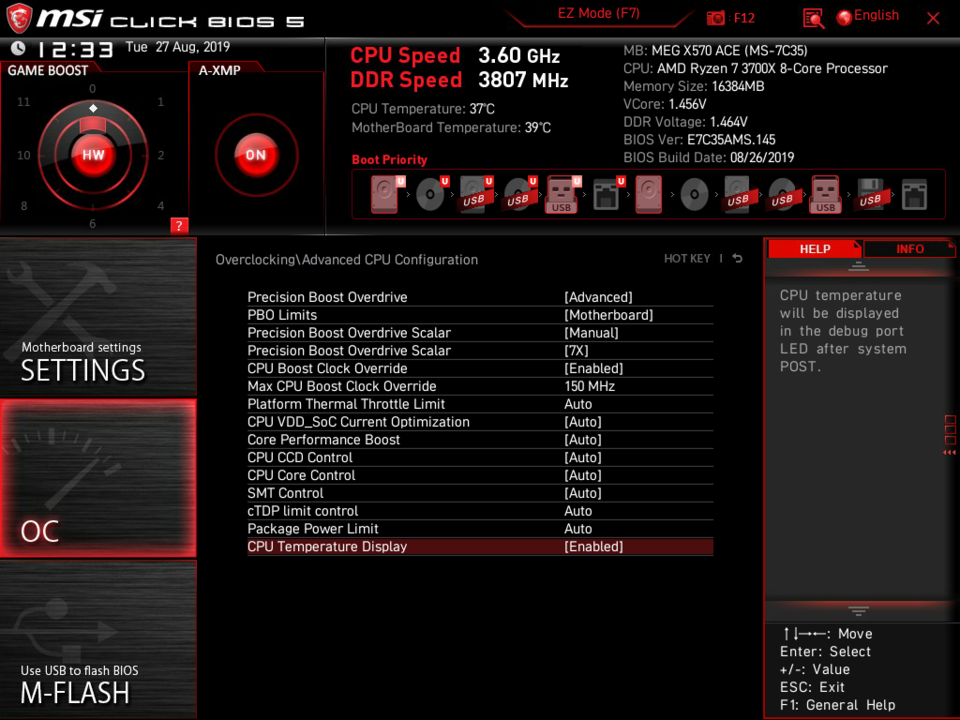The height and width of the screenshot is (720, 960).
Task: Switch to the INFO tab
Action: (x=909, y=249)
